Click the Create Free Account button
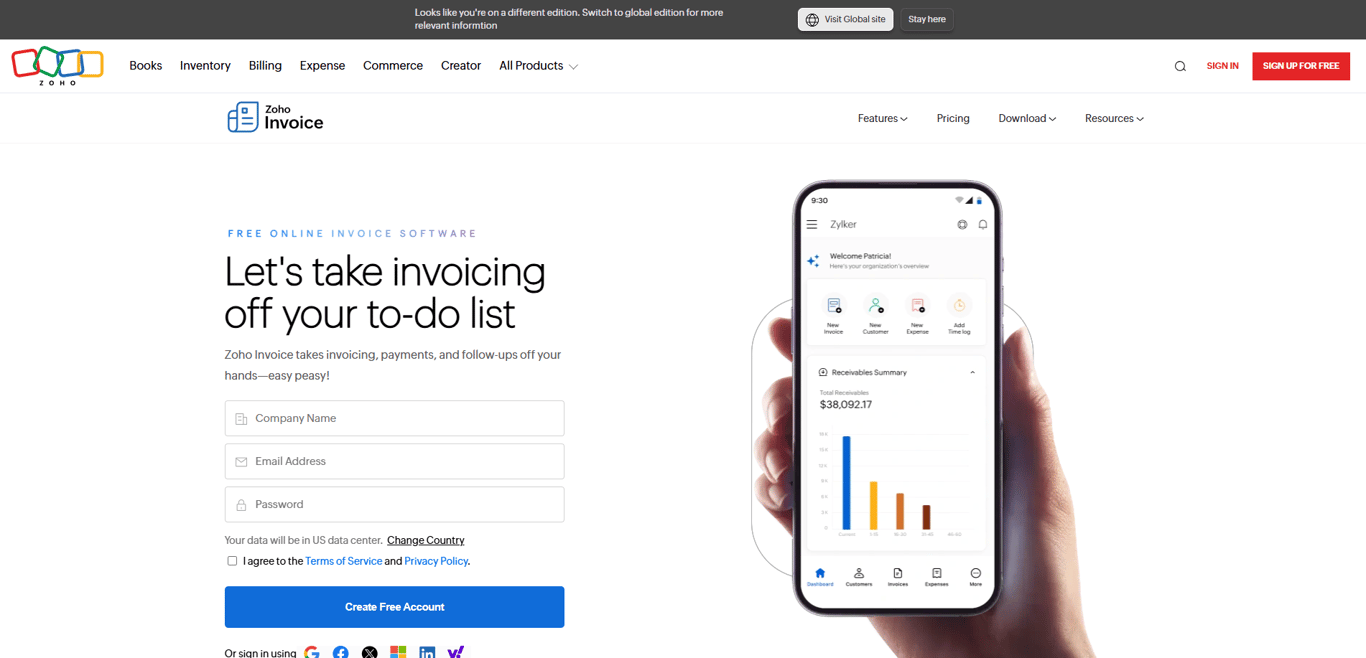The image size is (1366, 658). [394, 607]
